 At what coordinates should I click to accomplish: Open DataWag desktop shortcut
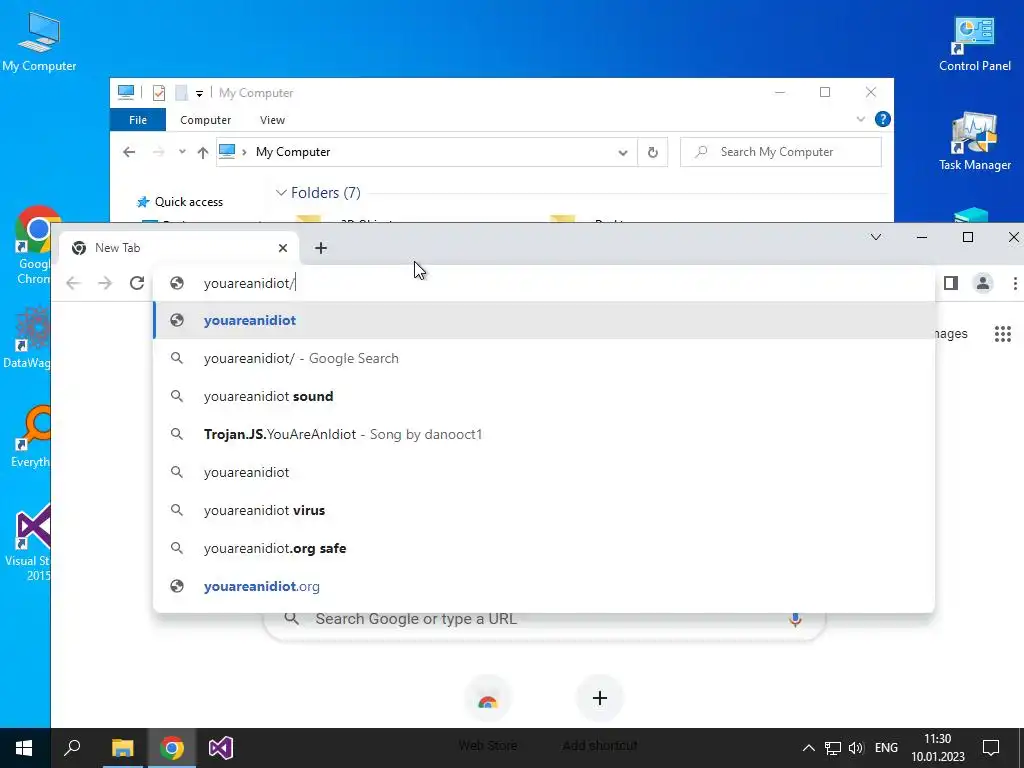tap(27, 338)
